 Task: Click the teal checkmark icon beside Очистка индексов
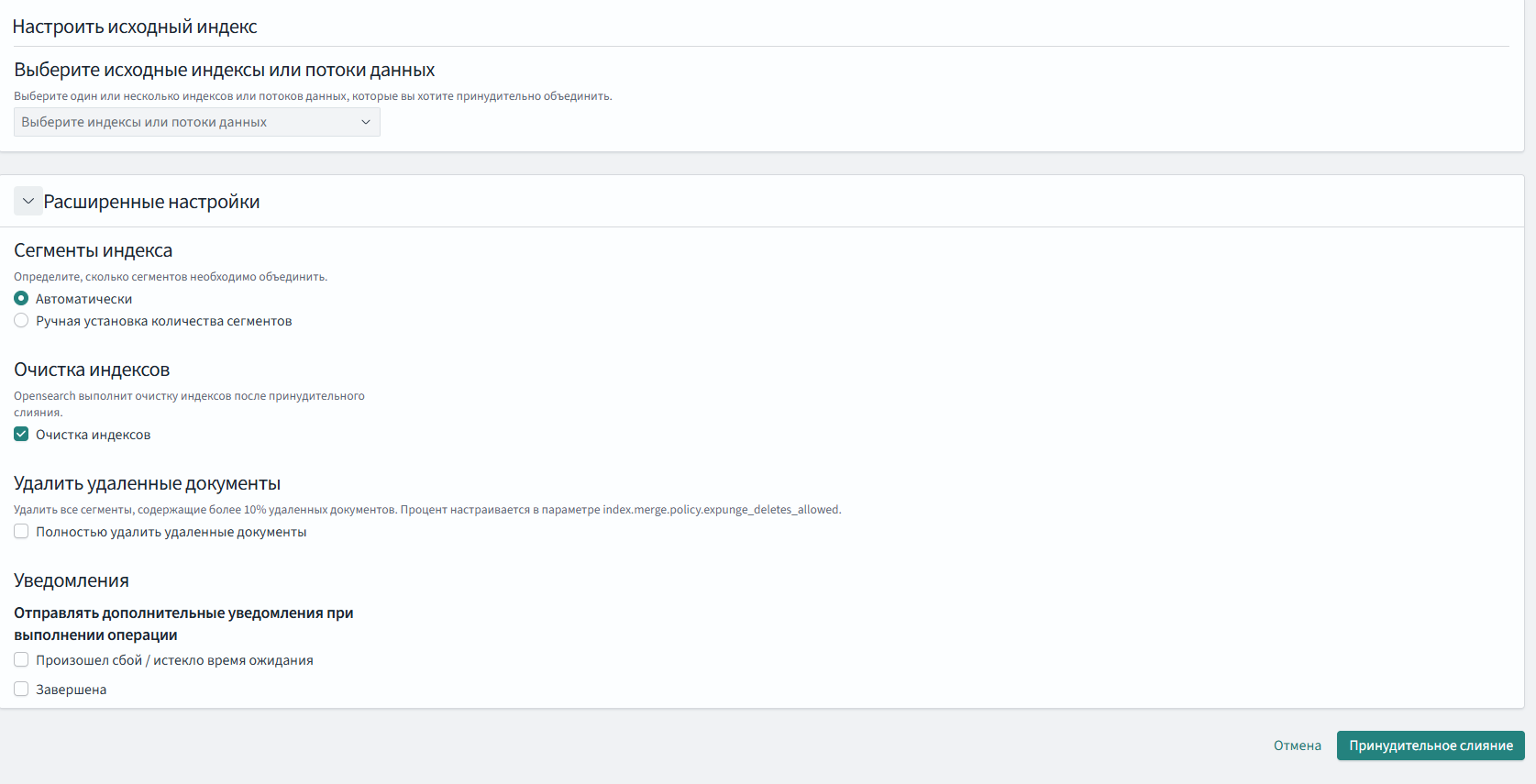[21, 435]
